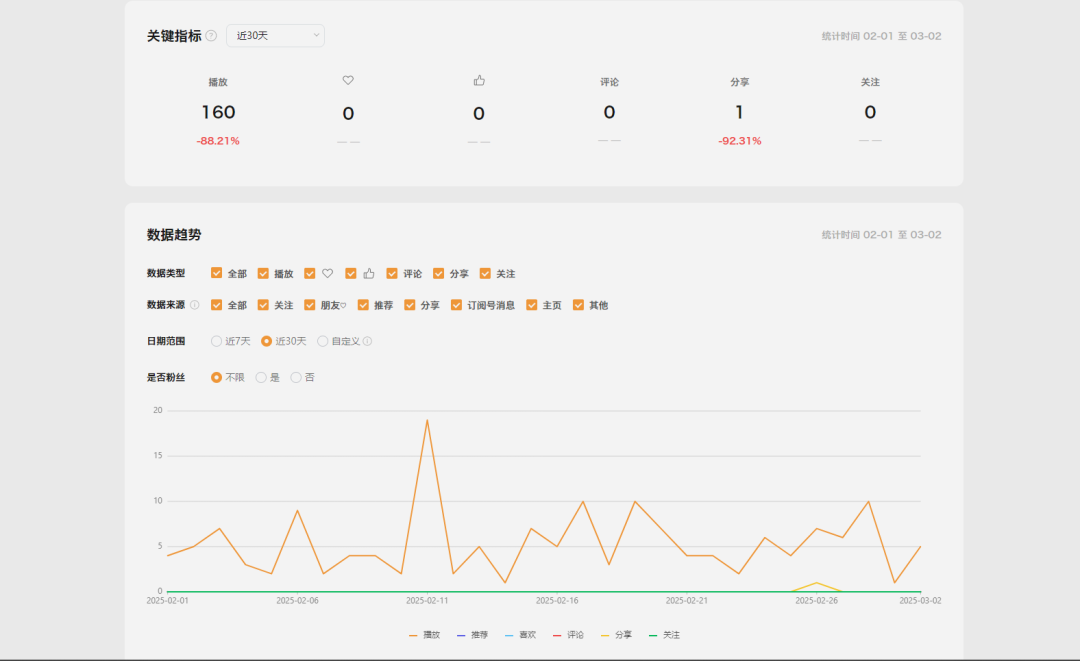Toggle the 评论 data type checkbox

click(x=392, y=273)
